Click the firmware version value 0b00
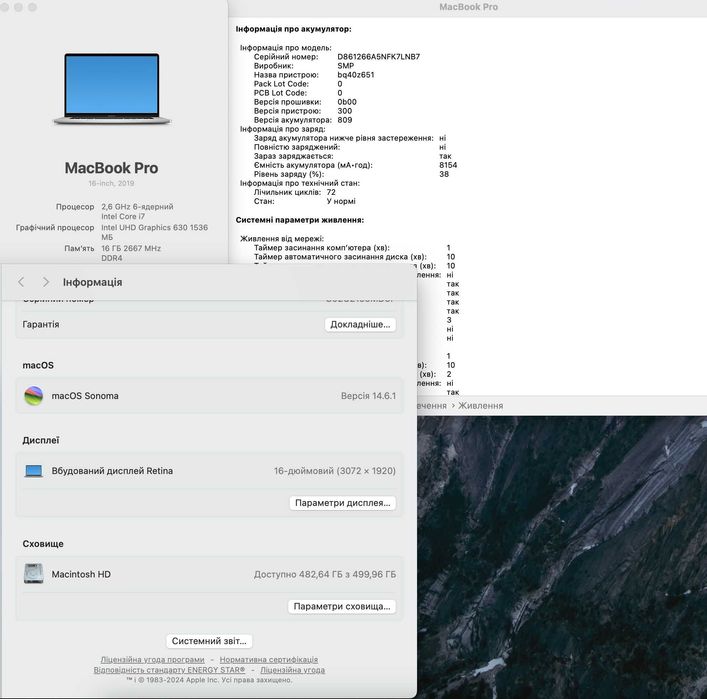This screenshot has width=707, height=699. (x=347, y=102)
